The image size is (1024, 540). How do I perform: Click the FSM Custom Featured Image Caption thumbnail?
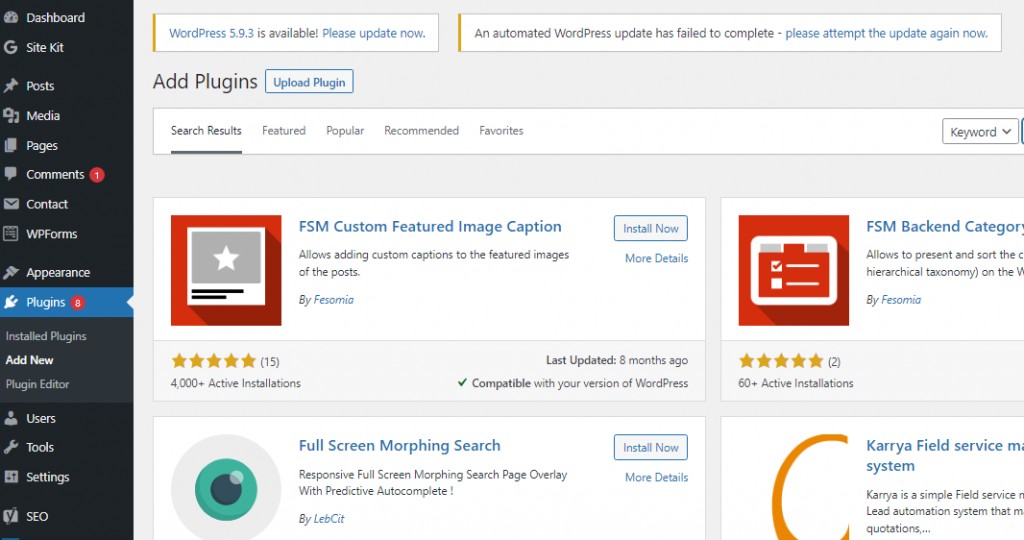[x=226, y=270]
